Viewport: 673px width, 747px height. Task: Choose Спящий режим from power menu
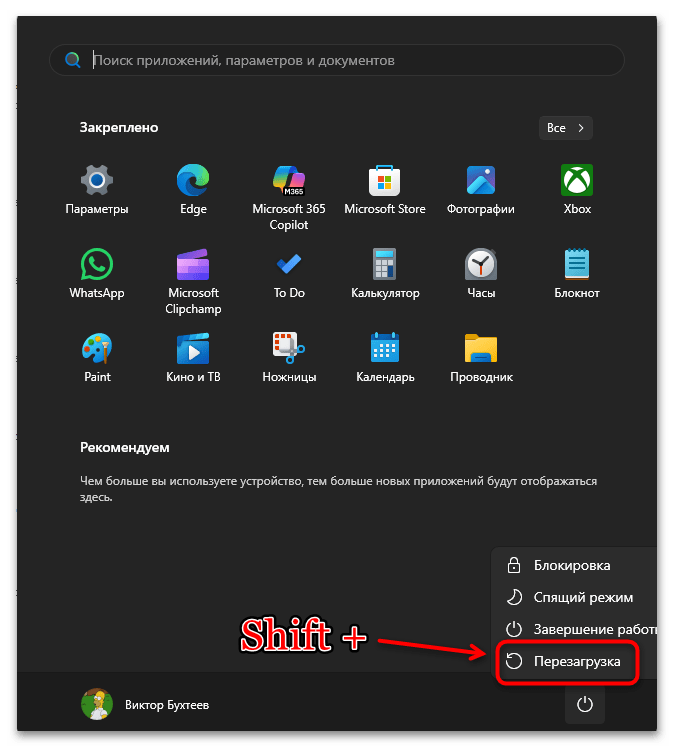[x=574, y=597]
